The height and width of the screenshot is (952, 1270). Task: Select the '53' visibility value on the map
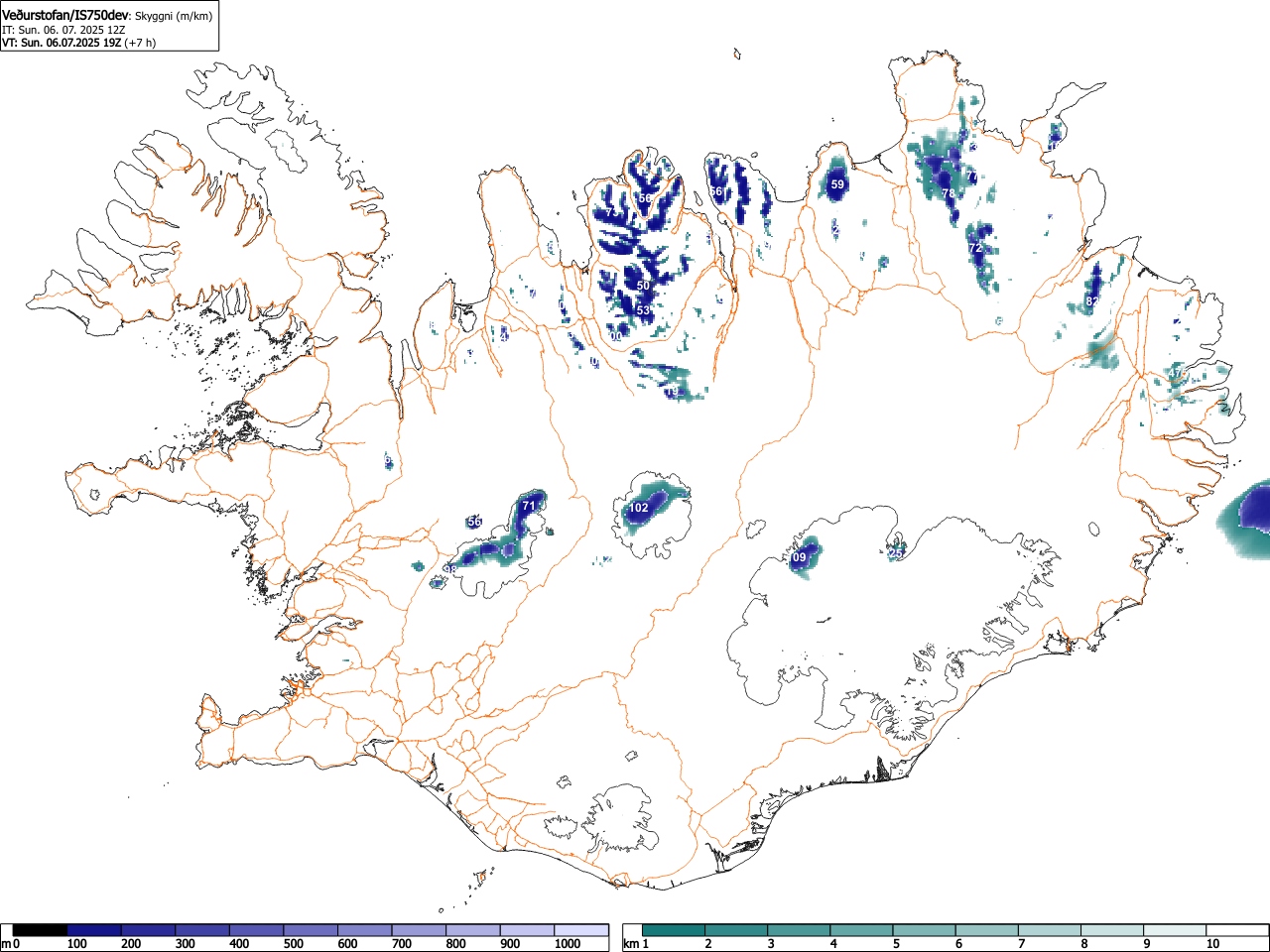(643, 310)
